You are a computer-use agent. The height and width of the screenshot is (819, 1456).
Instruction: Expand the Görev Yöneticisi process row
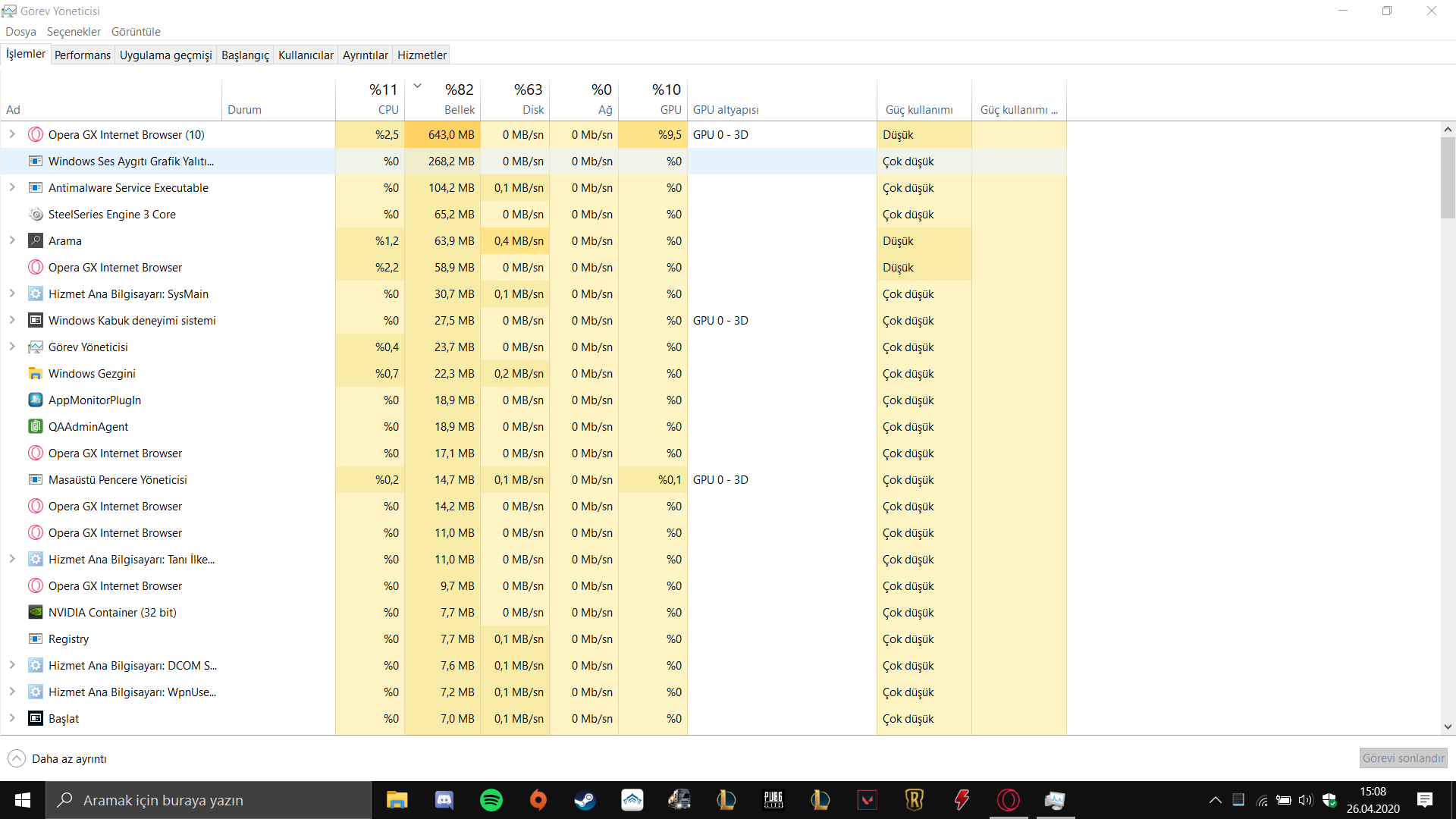tap(12, 347)
